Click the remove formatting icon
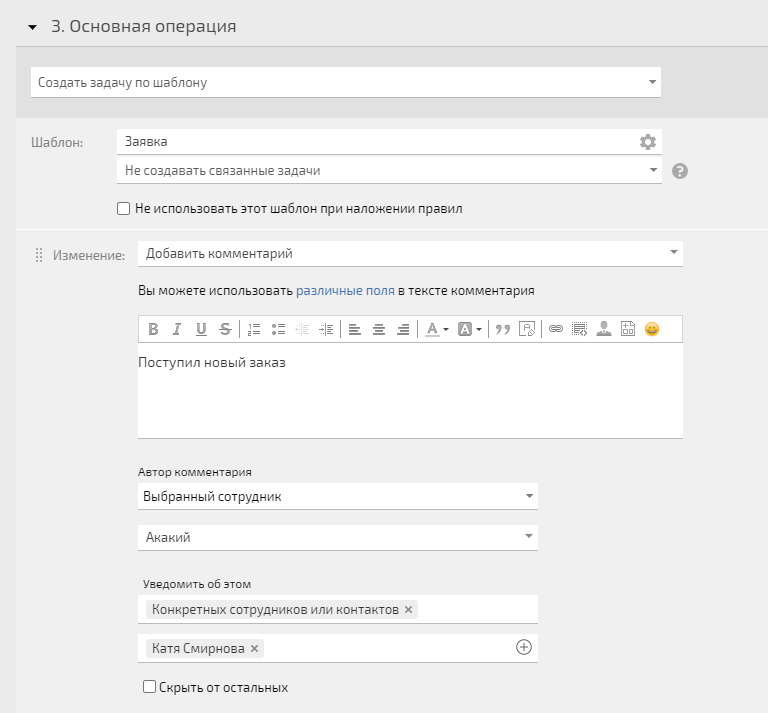 (x=527, y=329)
